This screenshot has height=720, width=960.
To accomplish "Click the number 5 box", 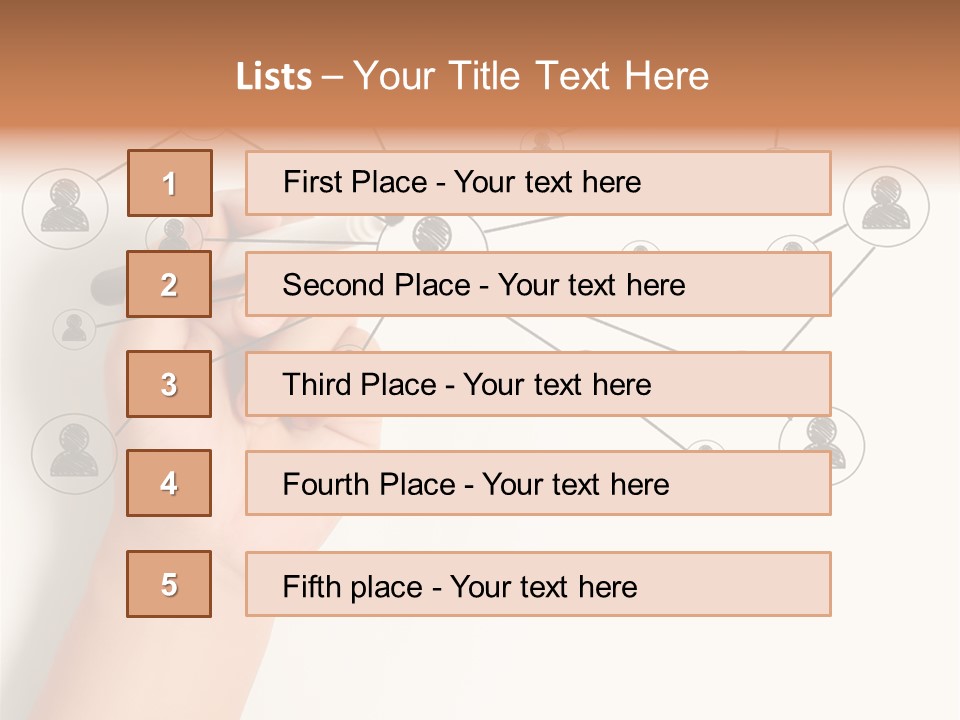I will pos(169,584).
